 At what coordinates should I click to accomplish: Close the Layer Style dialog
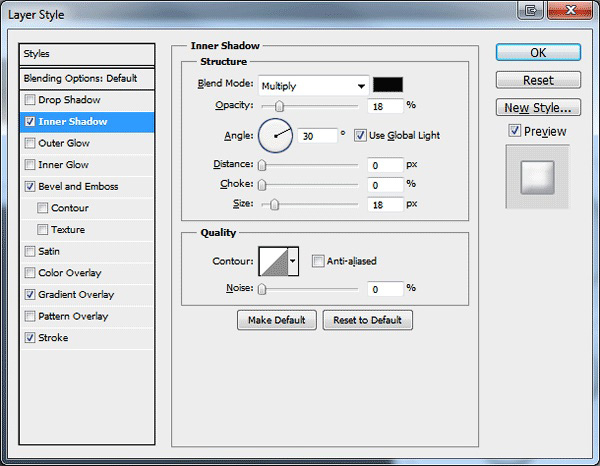coord(570,10)
